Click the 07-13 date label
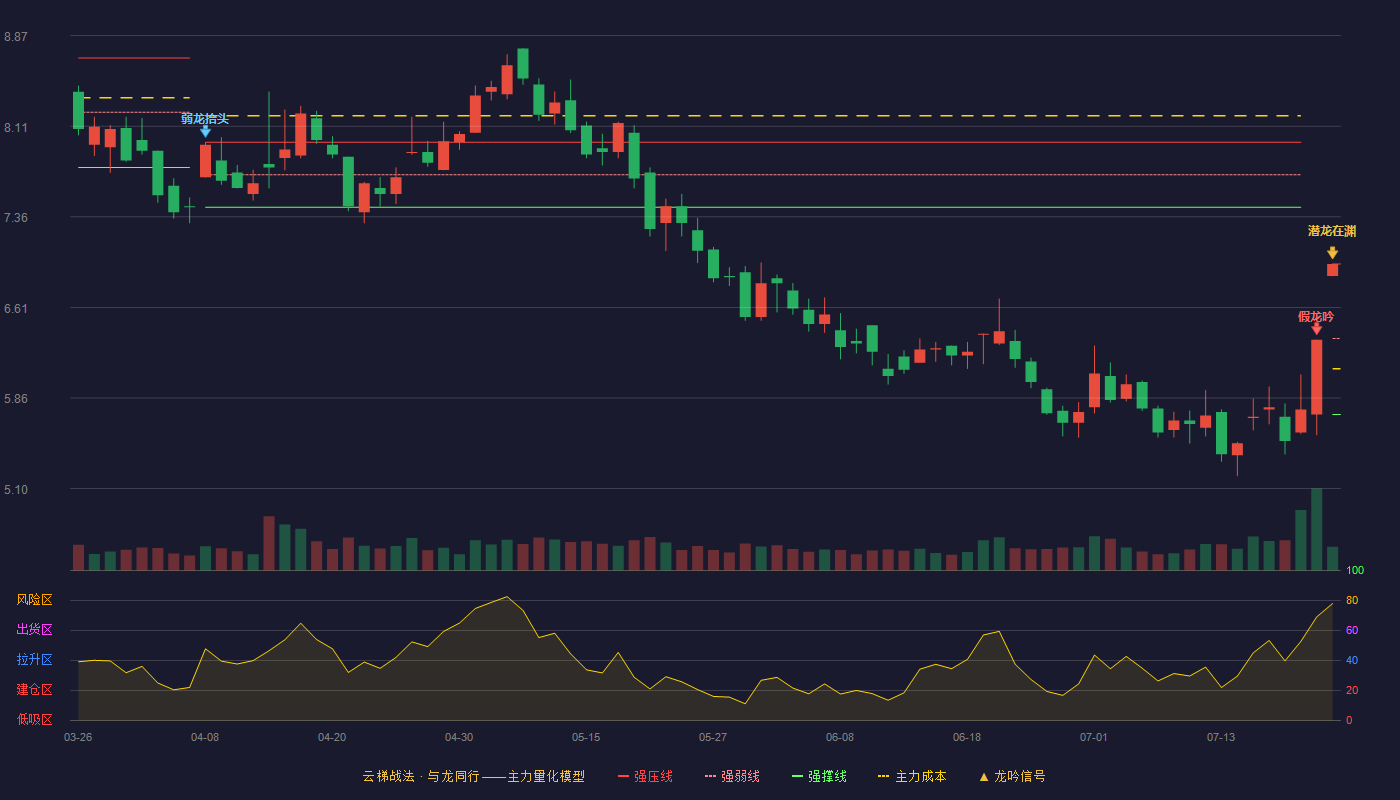The height and width of the screenshot is (800, 1400). pyautogui.click(x=1221, y=737)
